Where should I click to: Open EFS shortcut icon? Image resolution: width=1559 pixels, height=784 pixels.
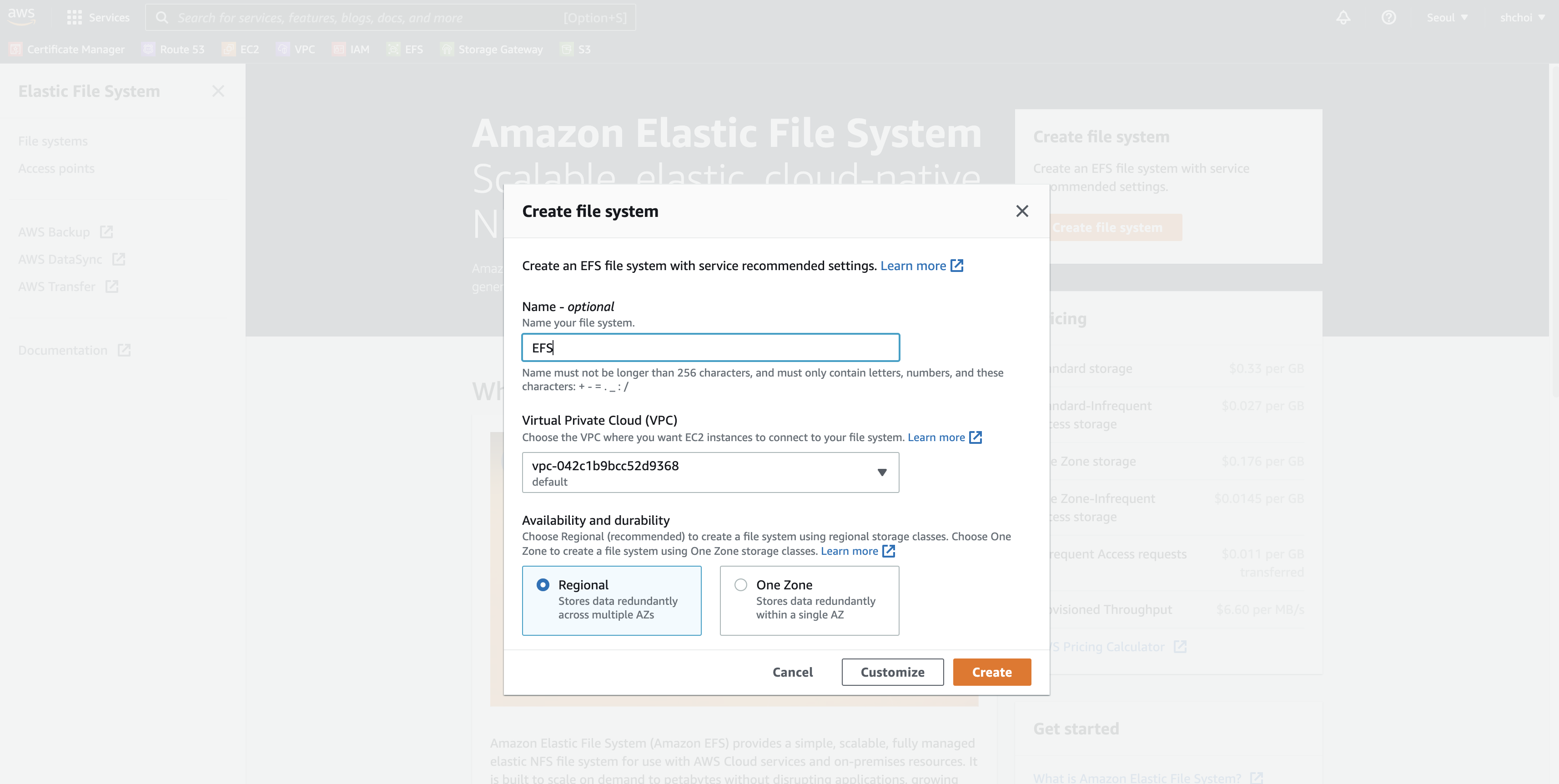coord(393,49)
